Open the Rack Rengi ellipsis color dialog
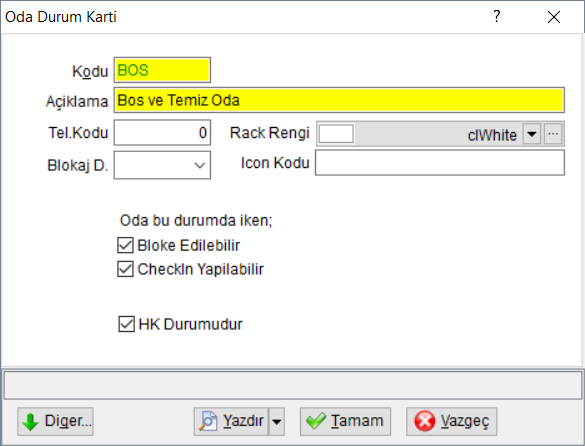 point(553,134)
